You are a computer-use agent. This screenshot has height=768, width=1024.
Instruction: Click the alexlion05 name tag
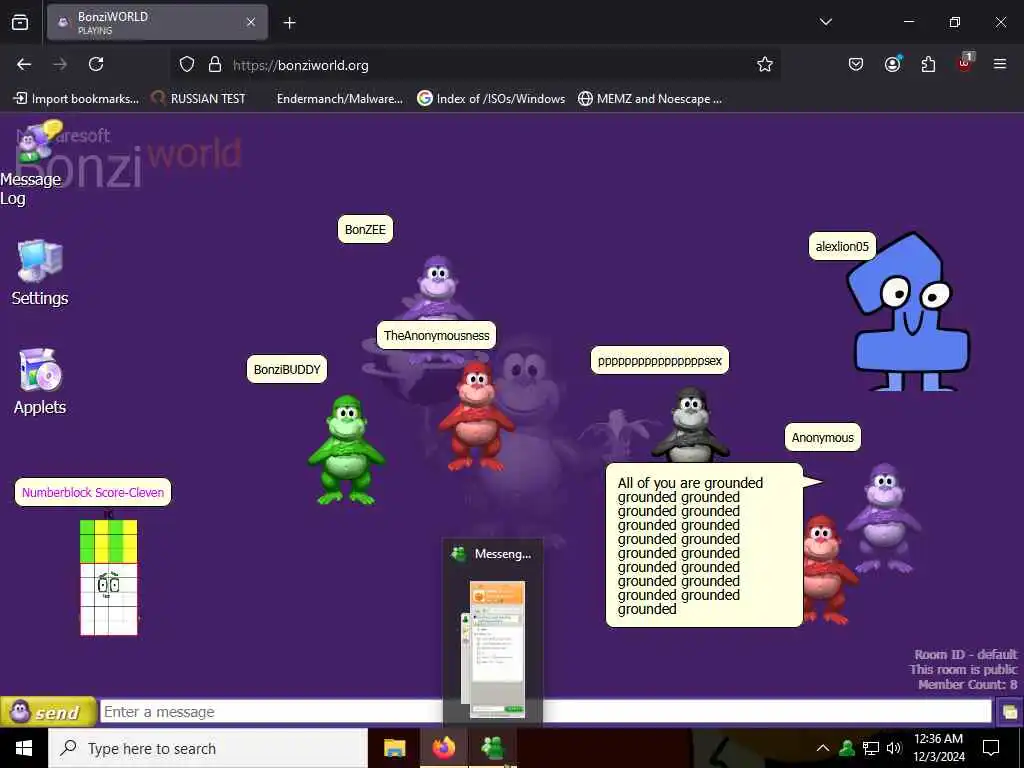pyautogui.click(x=842, y=246)
